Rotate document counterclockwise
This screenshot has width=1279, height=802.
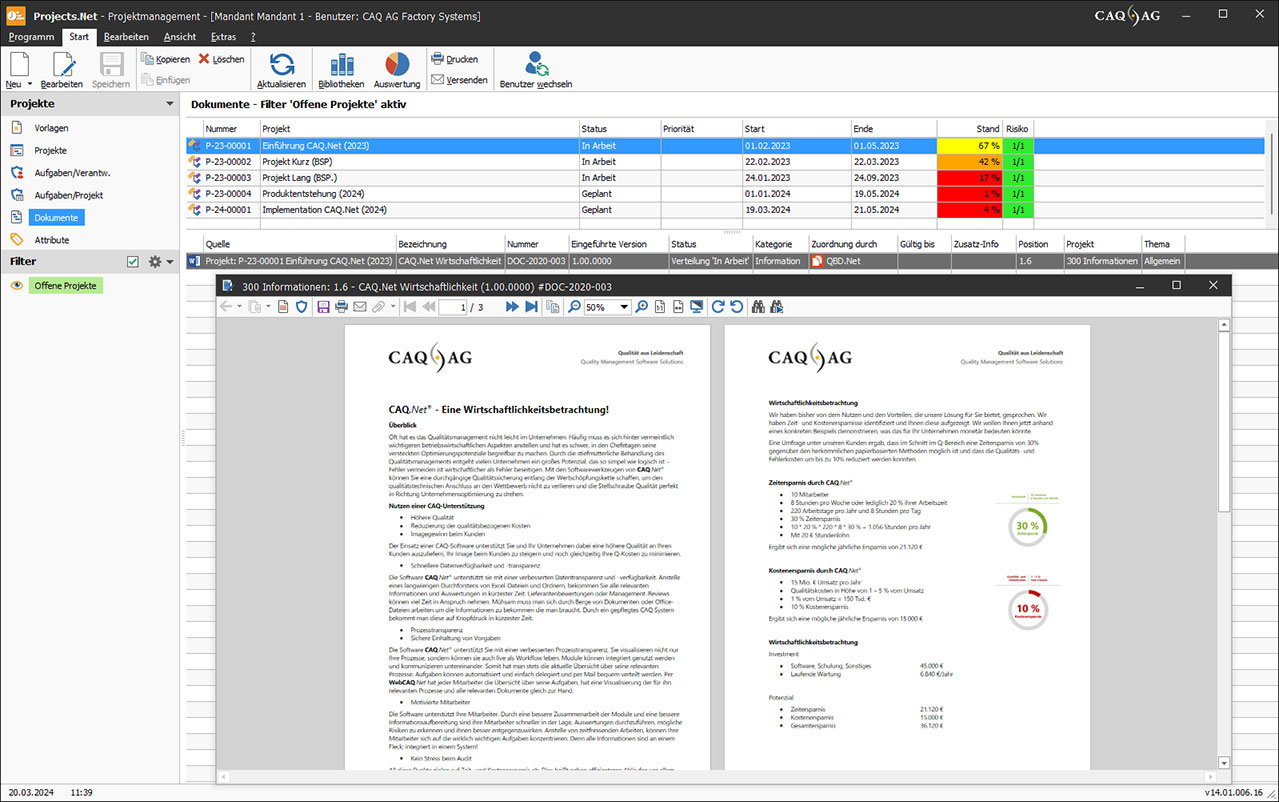737,307
